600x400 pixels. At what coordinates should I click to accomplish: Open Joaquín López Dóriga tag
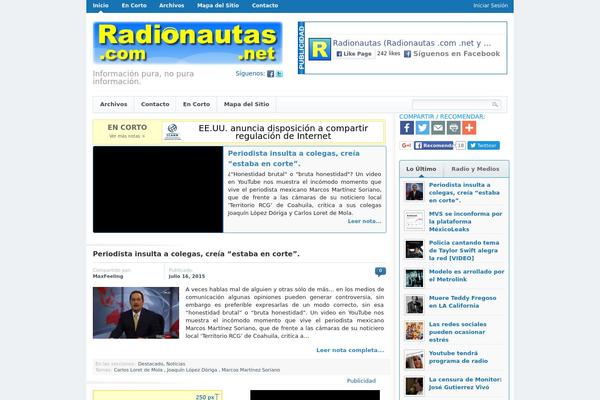[x=192, y=370]
